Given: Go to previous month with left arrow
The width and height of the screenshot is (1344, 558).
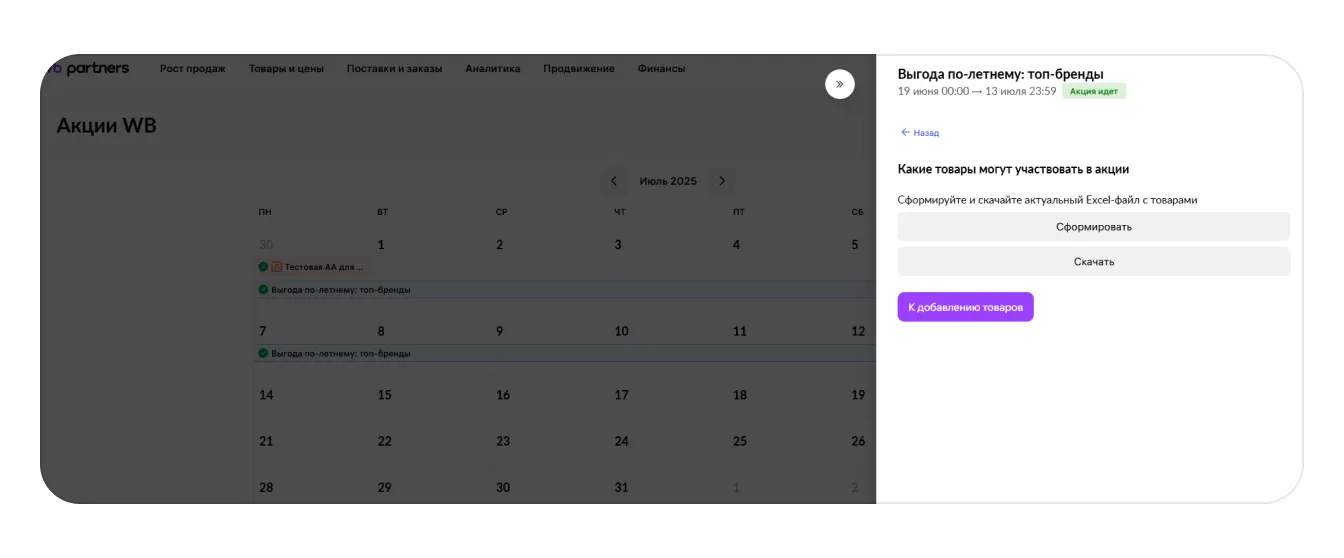Looking at the screenshot, I should point(614,181).
